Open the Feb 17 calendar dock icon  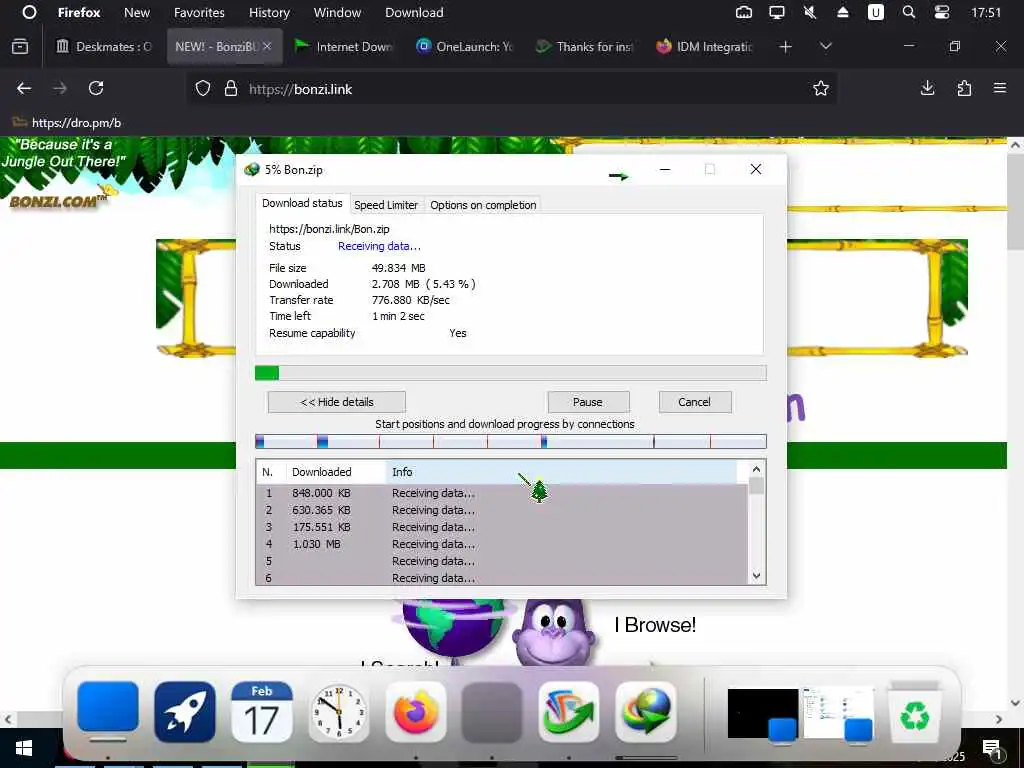click(261, 712)
